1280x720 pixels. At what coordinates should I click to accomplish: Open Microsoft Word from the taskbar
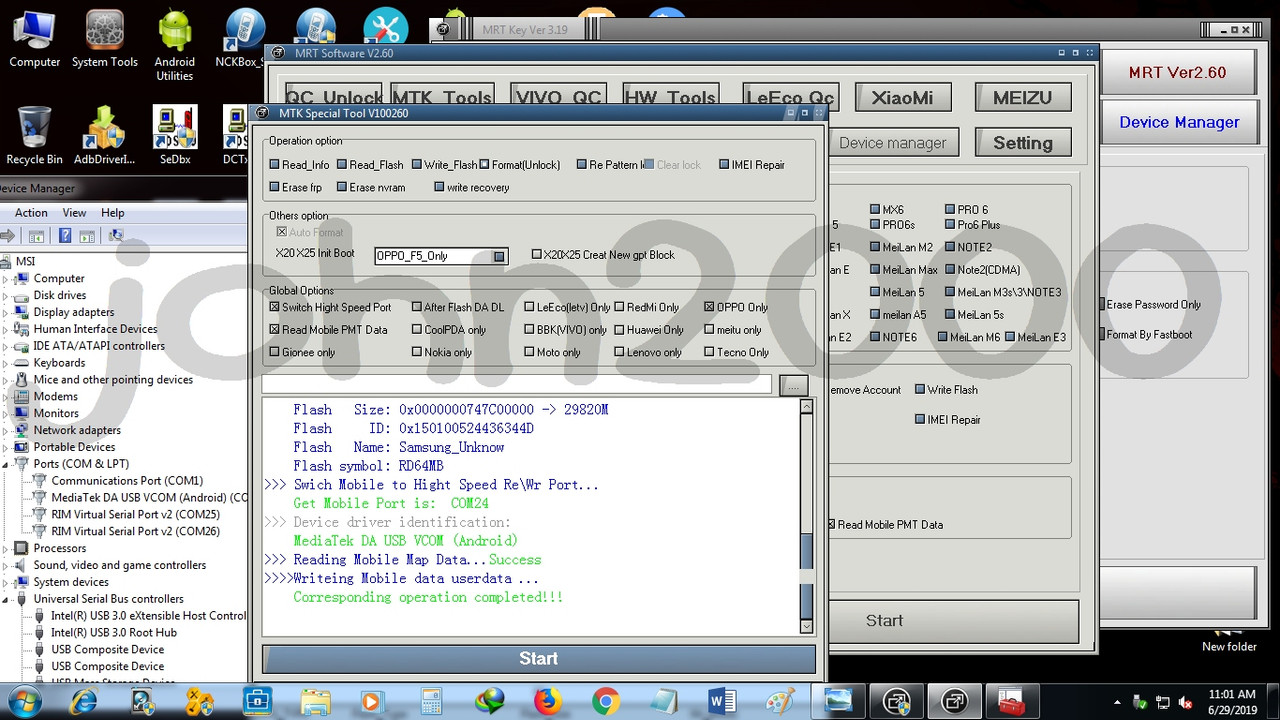[721, 702]
